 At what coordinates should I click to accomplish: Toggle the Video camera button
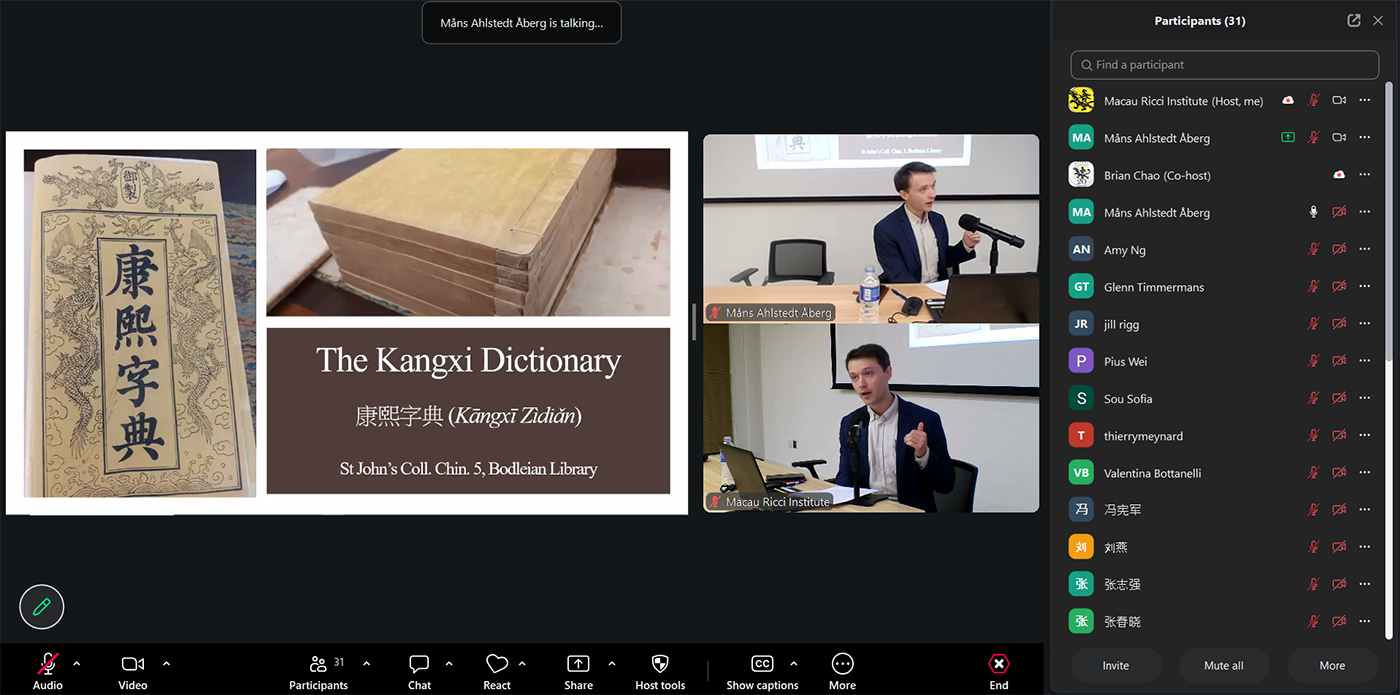132,664
